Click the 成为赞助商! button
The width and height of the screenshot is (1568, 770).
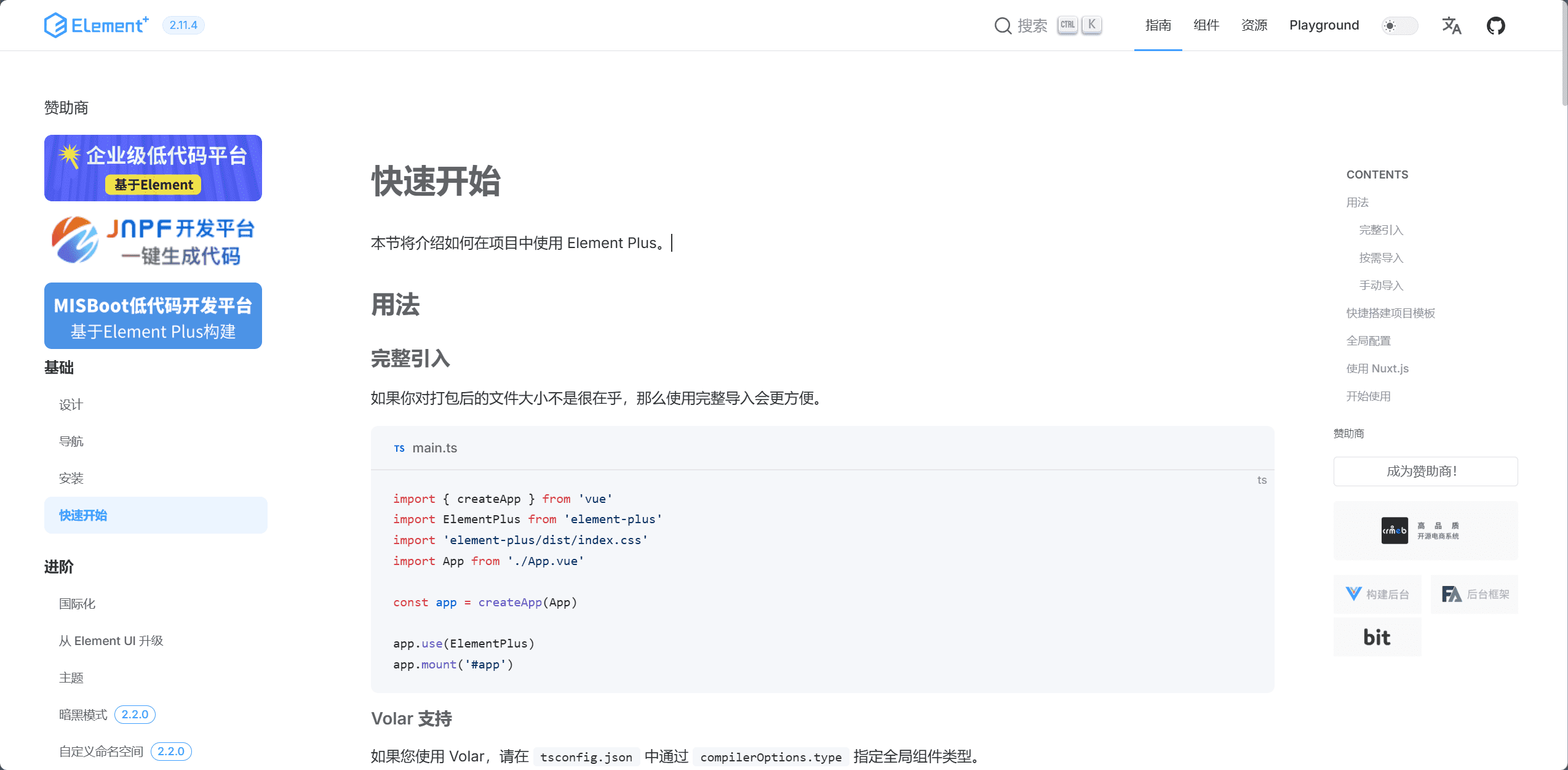[x=1425, y=471]
